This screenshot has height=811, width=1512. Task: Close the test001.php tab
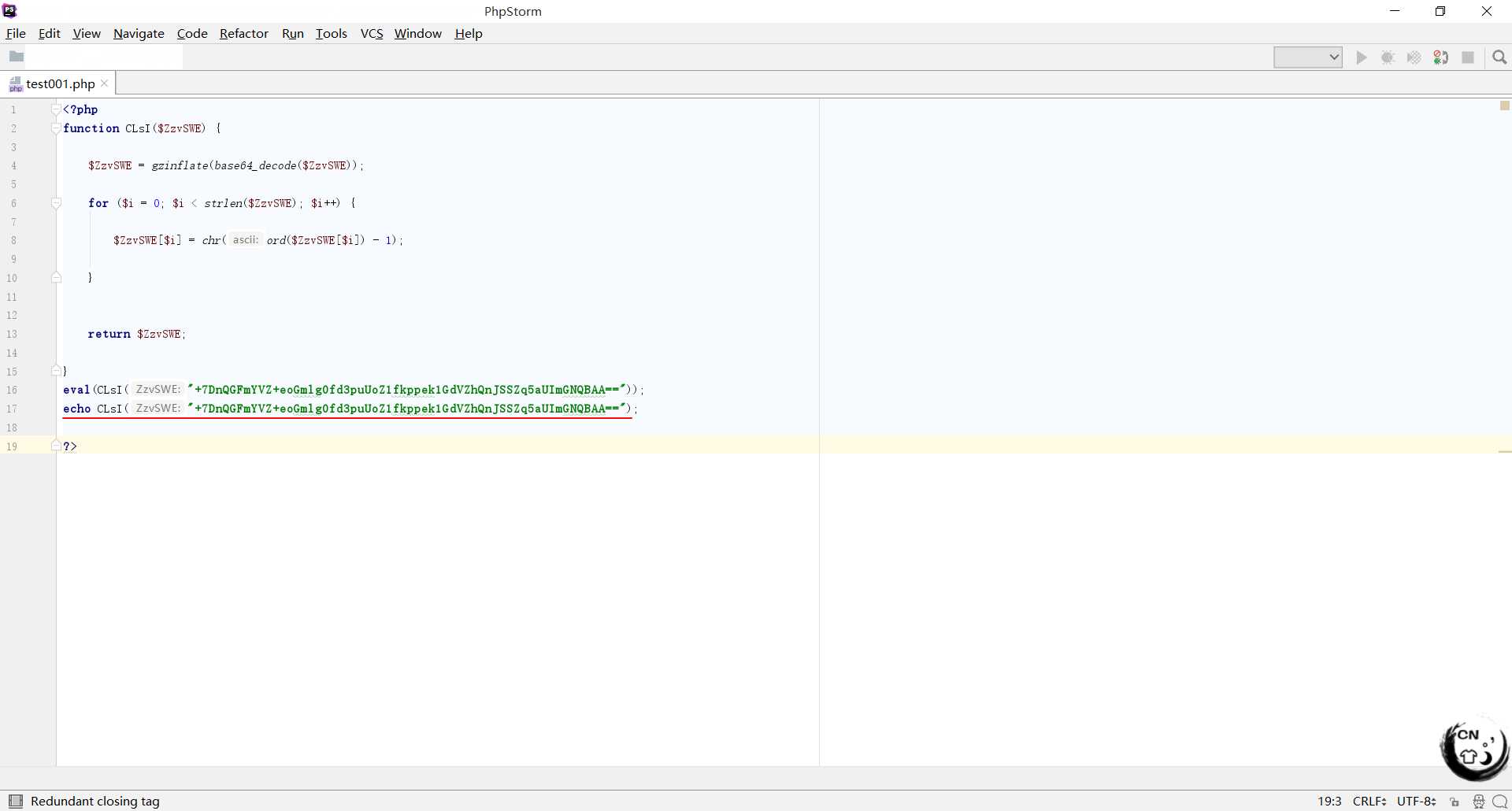(x=105, y=83)
